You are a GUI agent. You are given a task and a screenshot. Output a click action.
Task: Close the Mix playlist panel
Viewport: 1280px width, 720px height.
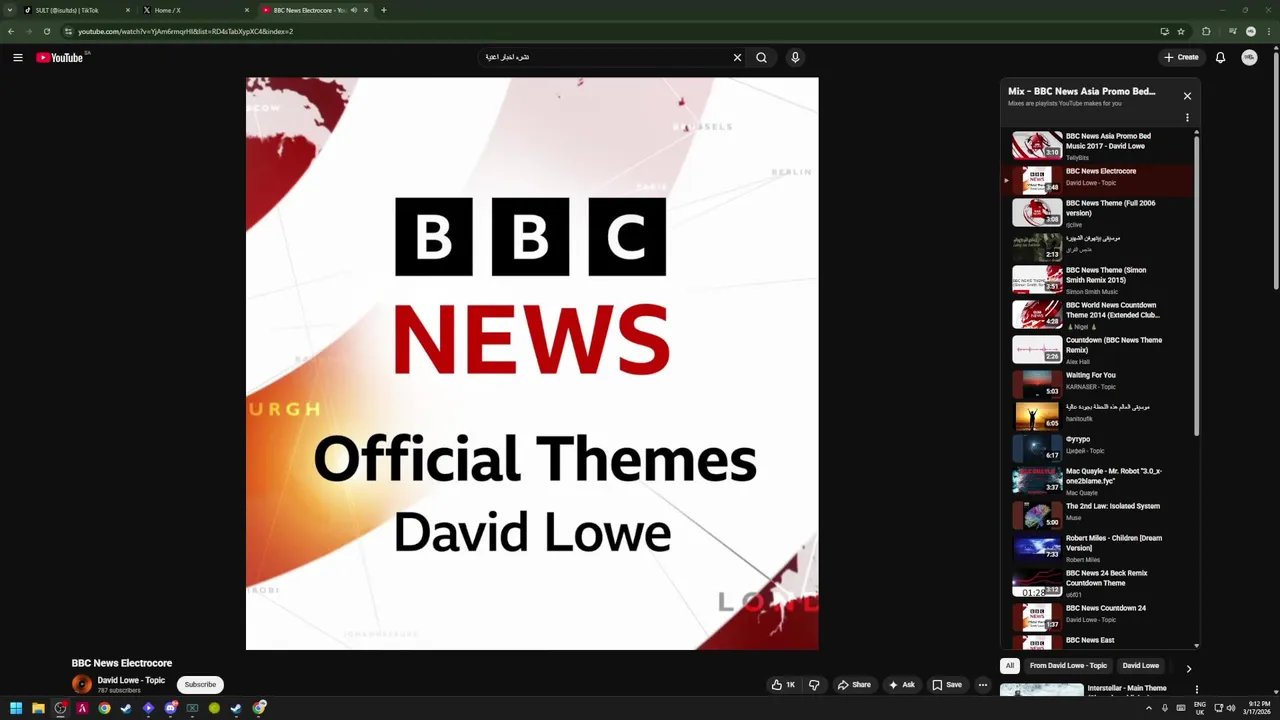click(1187, 96)
